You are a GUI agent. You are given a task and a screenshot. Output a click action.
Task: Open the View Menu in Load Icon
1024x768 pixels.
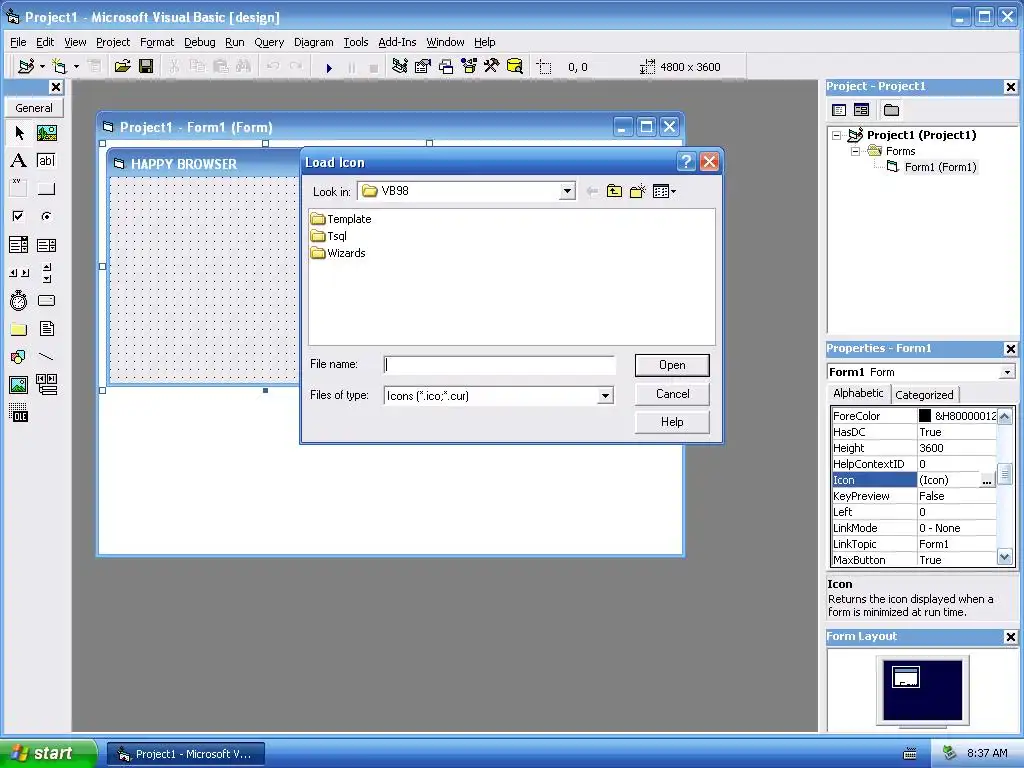(664, 191)
